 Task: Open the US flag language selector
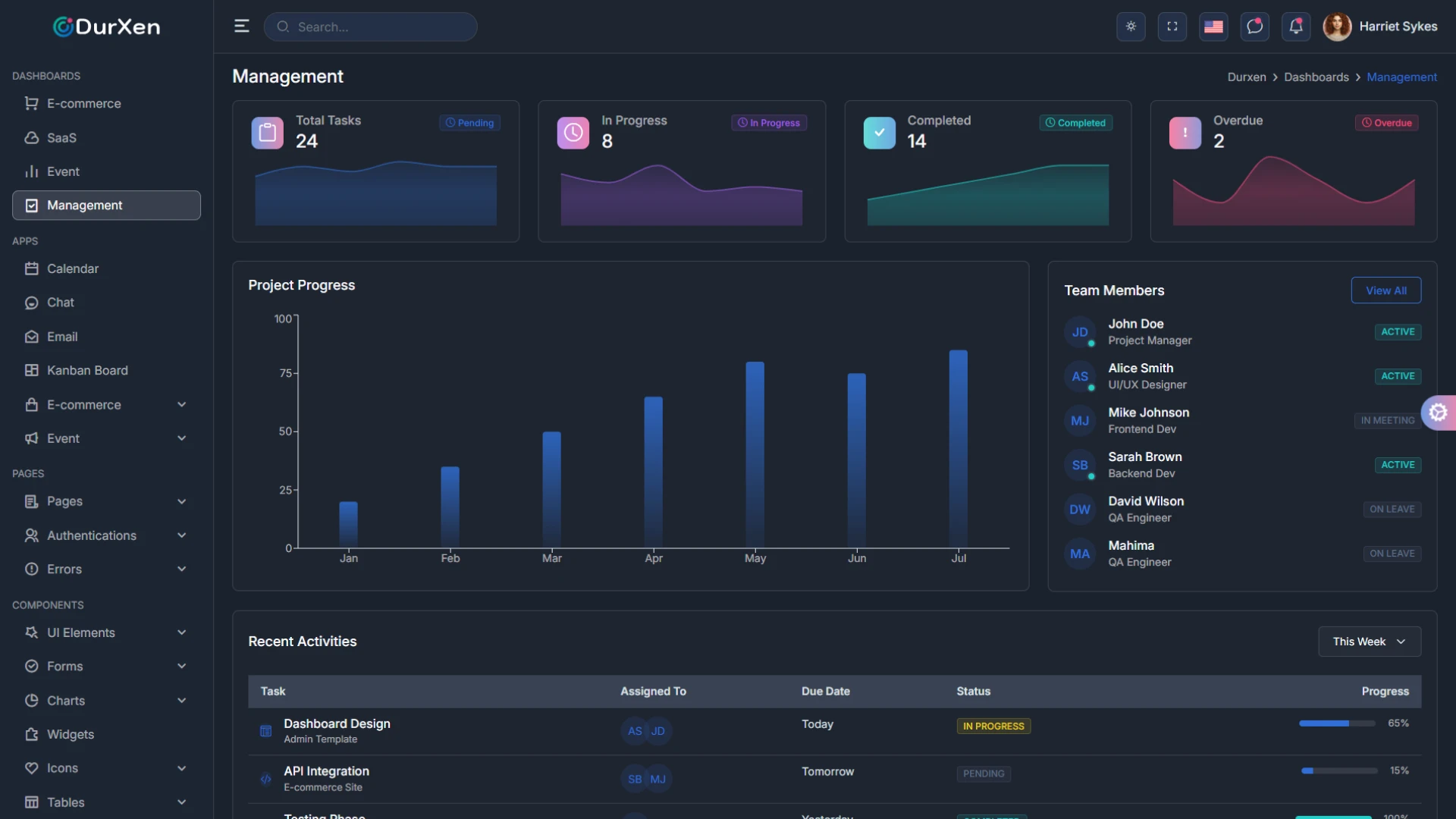tap(1213, 27)
